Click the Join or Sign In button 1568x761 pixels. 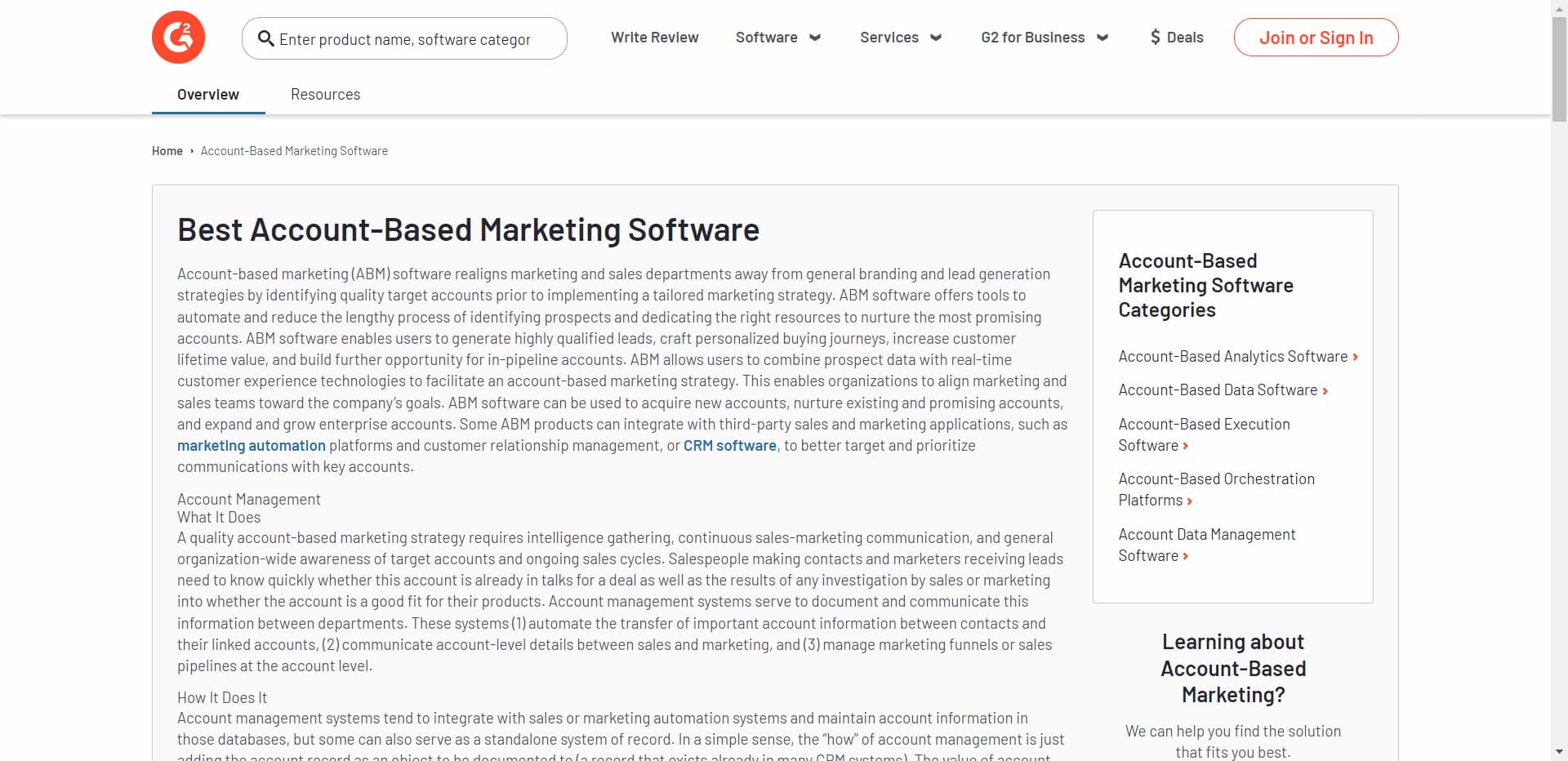click(1316, 37)
